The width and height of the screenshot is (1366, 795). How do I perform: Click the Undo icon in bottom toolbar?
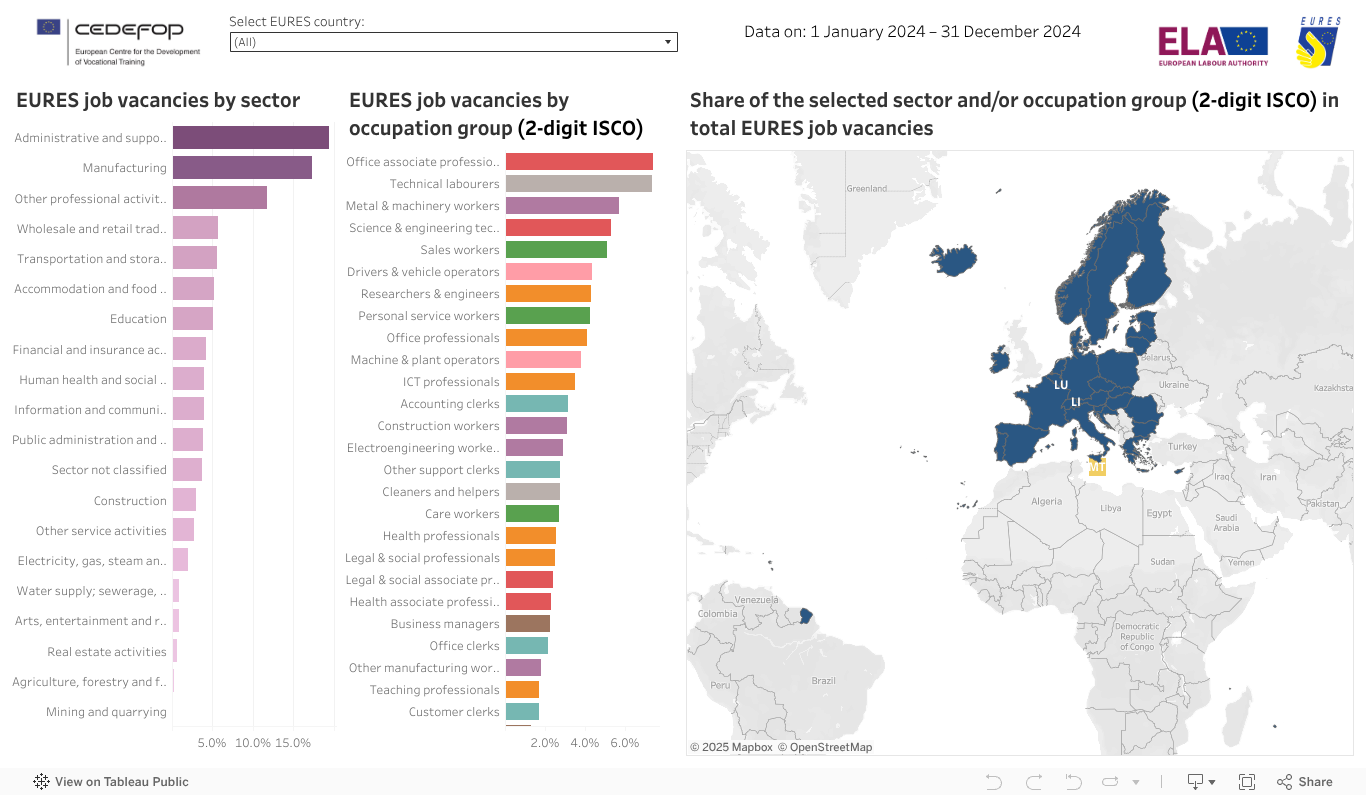pos(993,782)
